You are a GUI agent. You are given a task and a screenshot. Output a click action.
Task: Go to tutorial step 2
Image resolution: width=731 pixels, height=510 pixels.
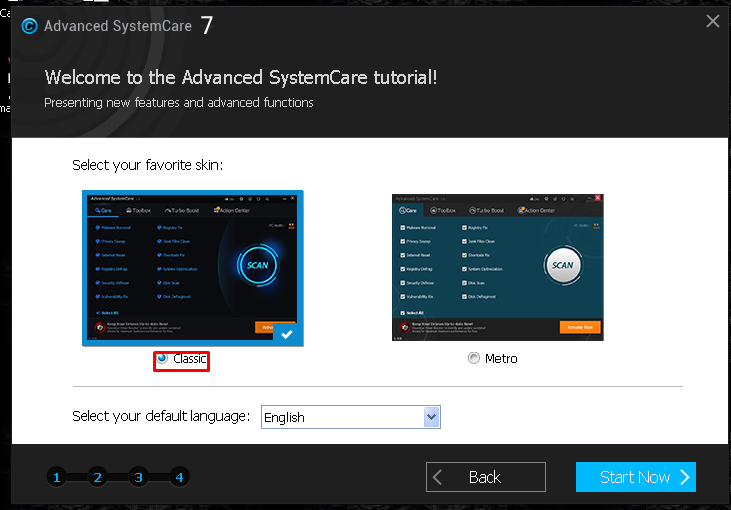[97, 477]
